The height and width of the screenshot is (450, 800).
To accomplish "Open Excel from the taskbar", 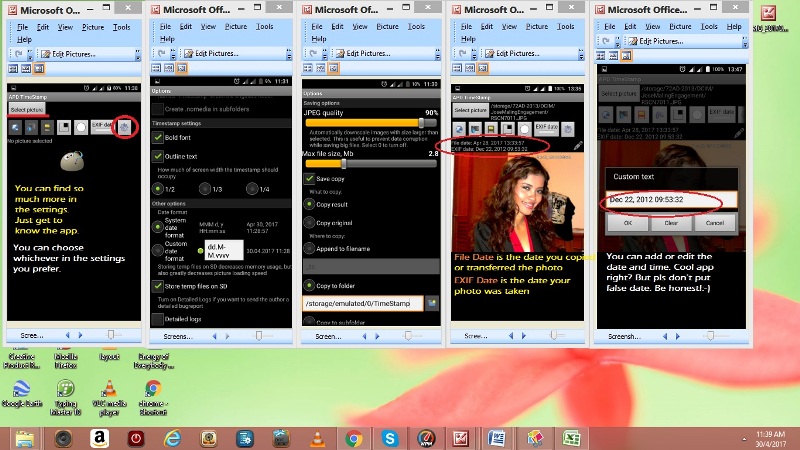I will click(x=570, y=438).
